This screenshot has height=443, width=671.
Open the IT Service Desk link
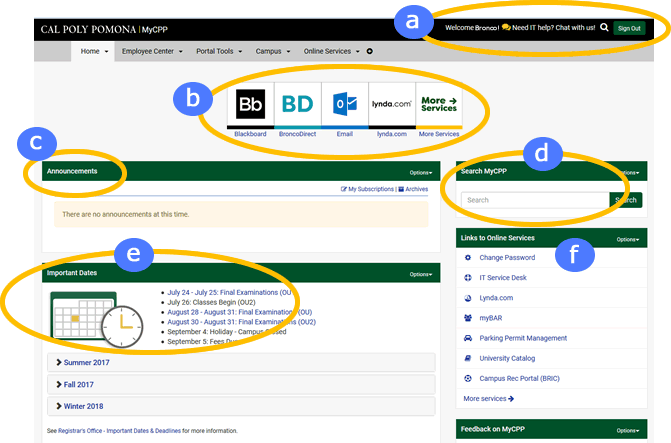(503, 278)
